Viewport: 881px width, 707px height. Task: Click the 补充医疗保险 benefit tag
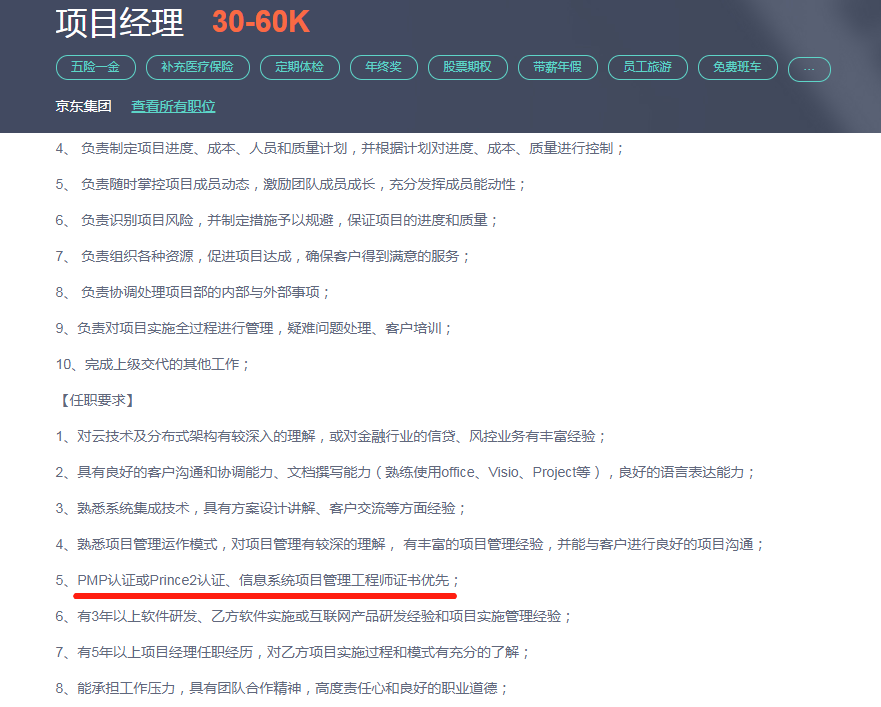pos(196,68)
